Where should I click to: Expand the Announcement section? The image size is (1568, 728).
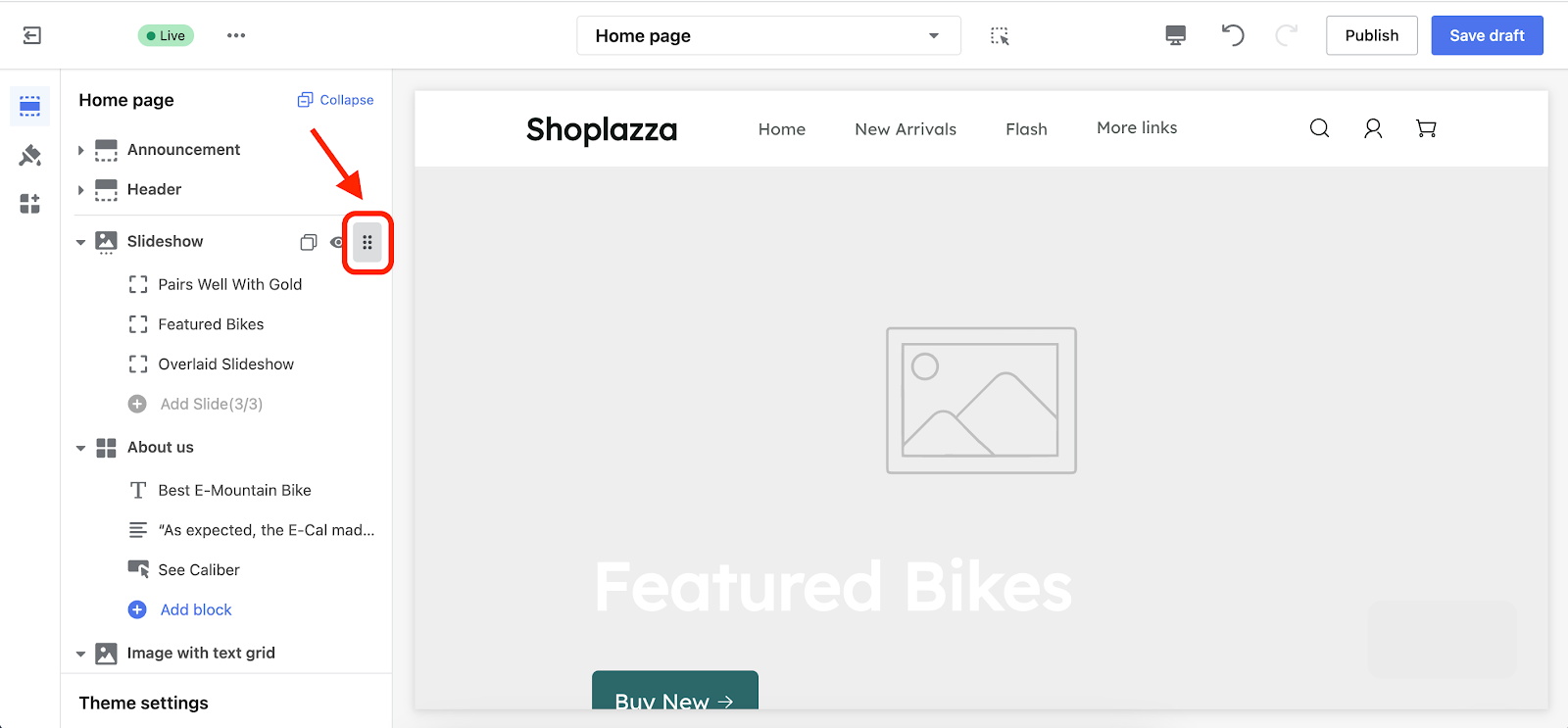pyautogui.click(x=80, y=150)
